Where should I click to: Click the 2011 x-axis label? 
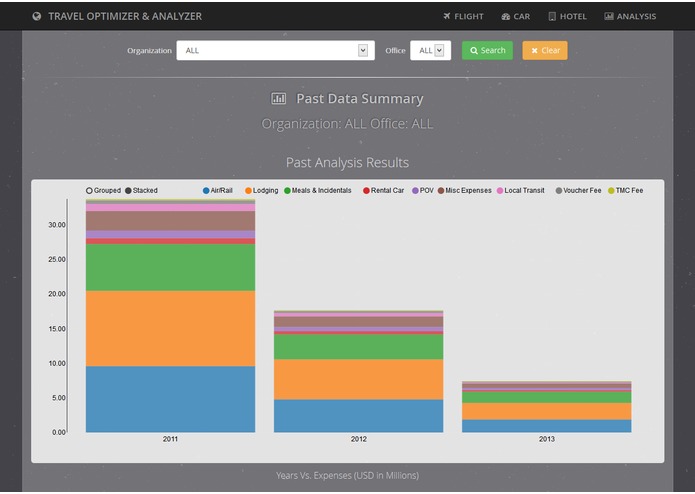coord(170,439)
